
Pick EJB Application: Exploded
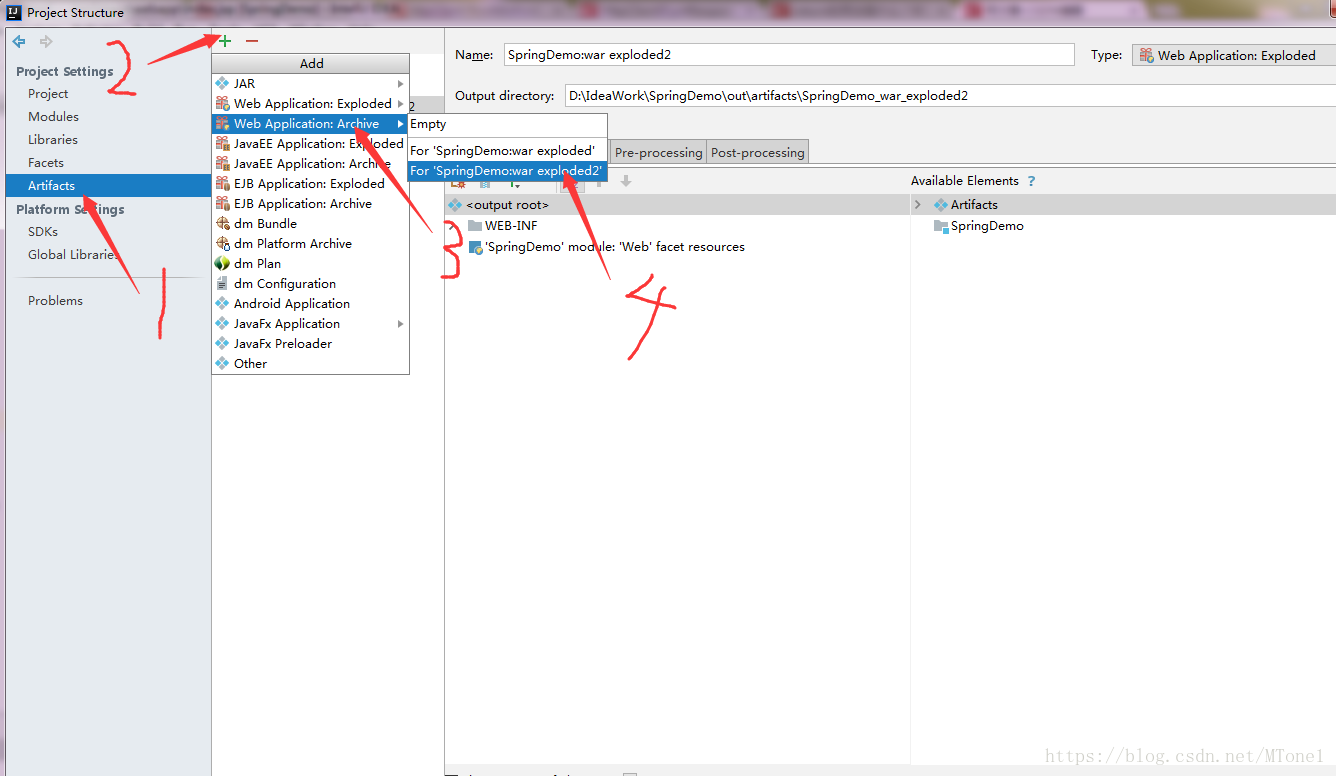(x=310, y=183)
